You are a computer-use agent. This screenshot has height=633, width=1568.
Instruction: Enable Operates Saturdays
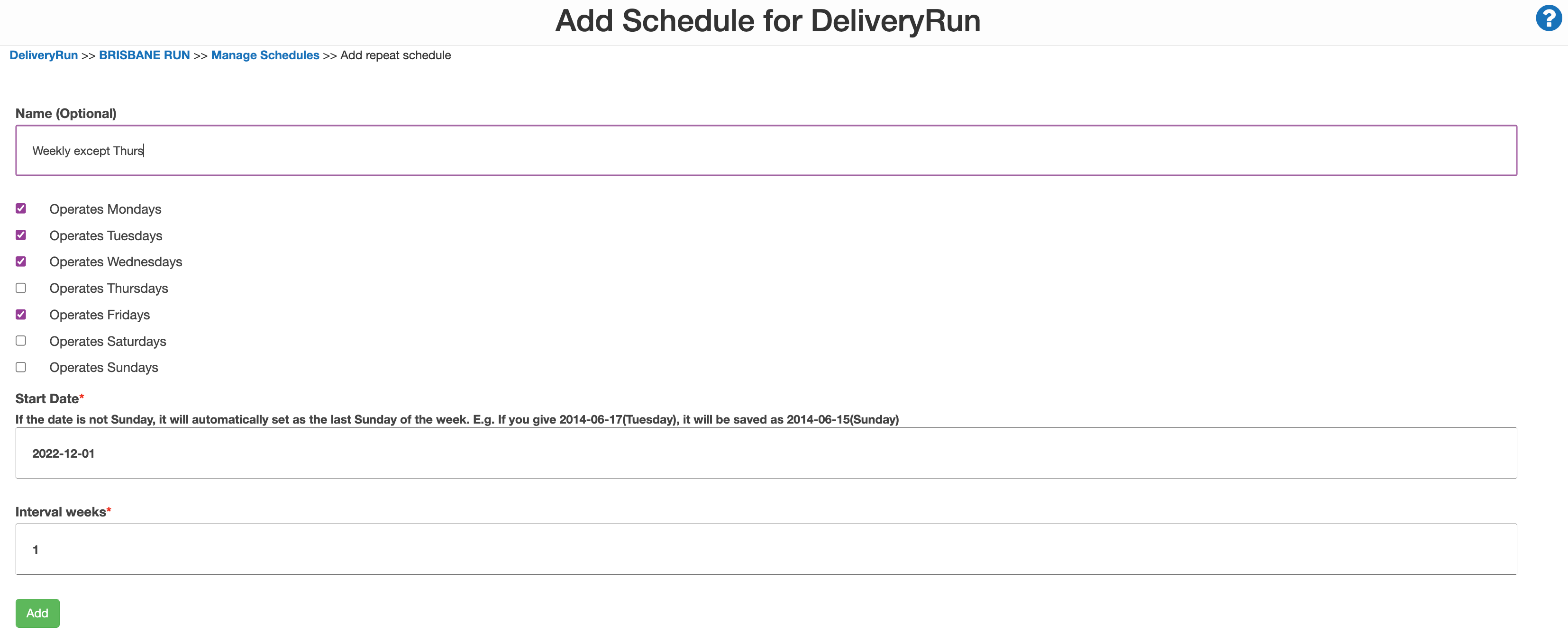pyautogui.click(x=21, y=340)
